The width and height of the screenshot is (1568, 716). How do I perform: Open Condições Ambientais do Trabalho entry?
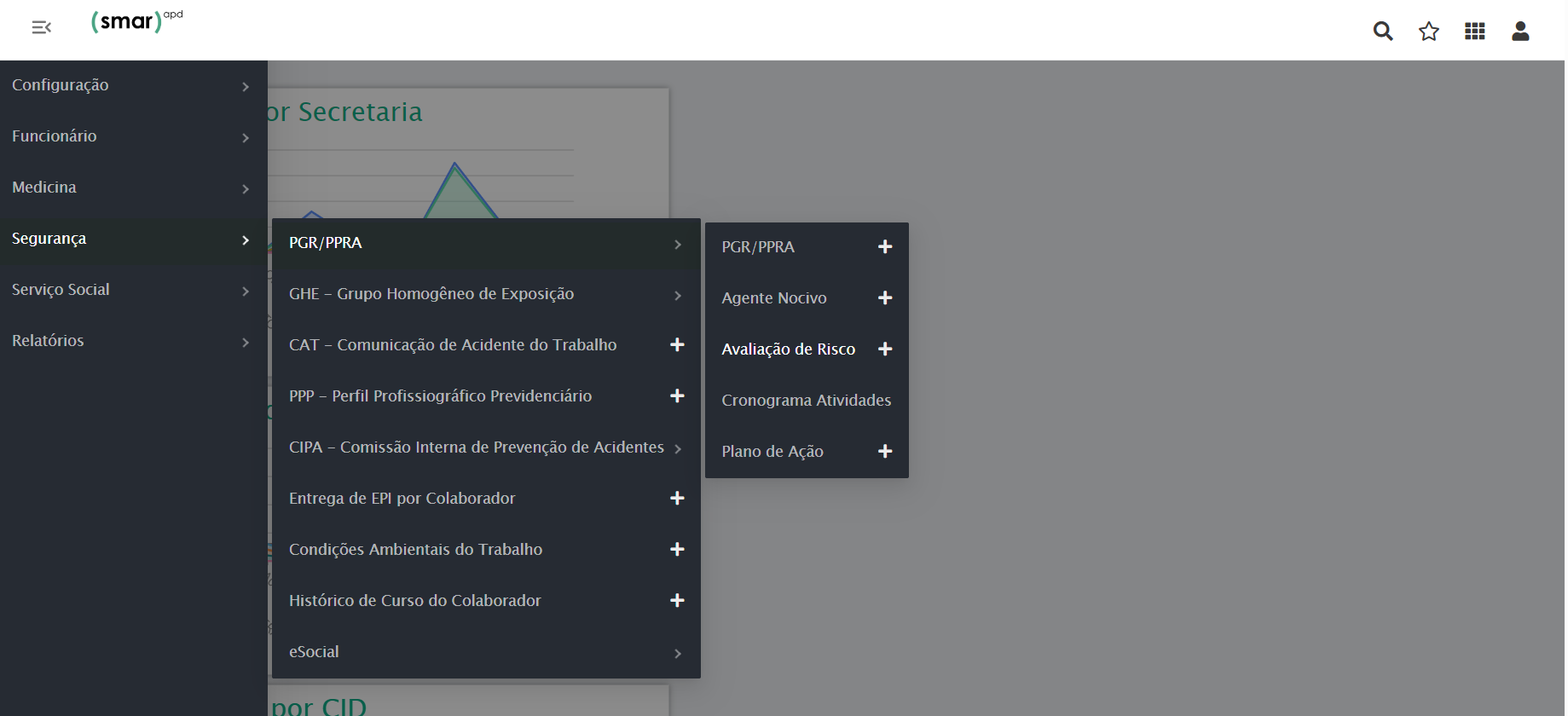pyautogui.click(x=415, y=549)
